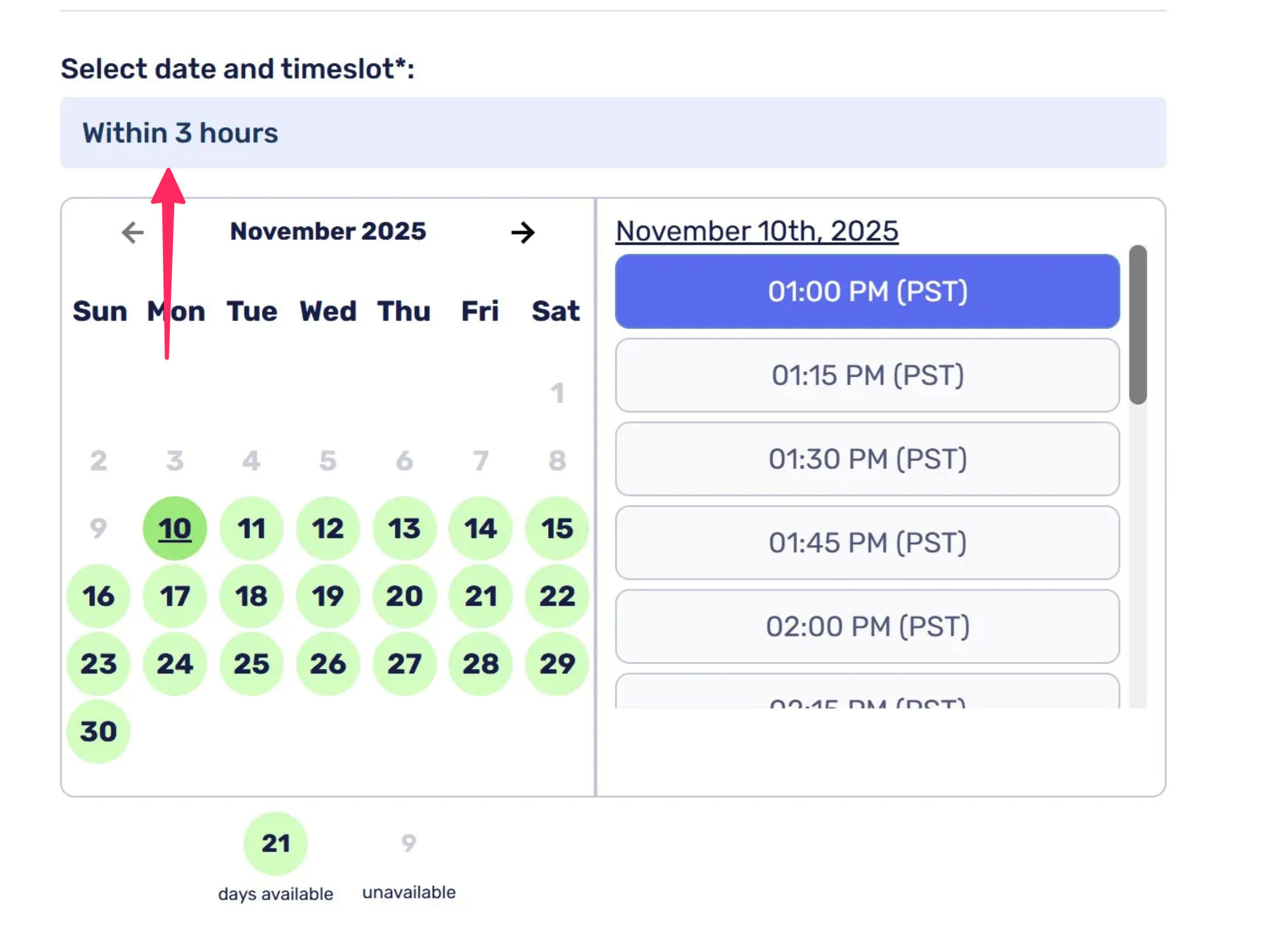Choose November 27 from the calendar

pos(404,664)
